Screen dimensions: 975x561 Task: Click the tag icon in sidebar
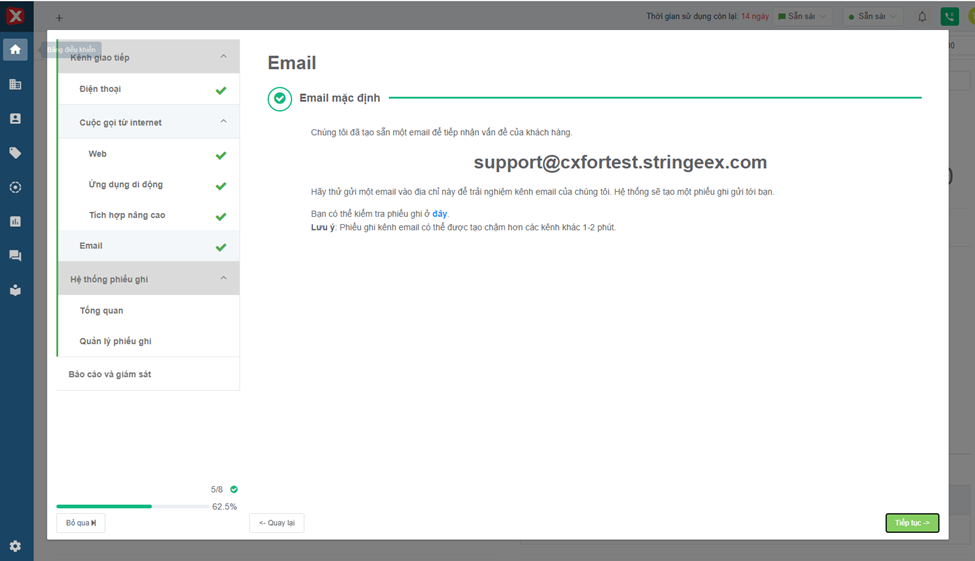15,153
